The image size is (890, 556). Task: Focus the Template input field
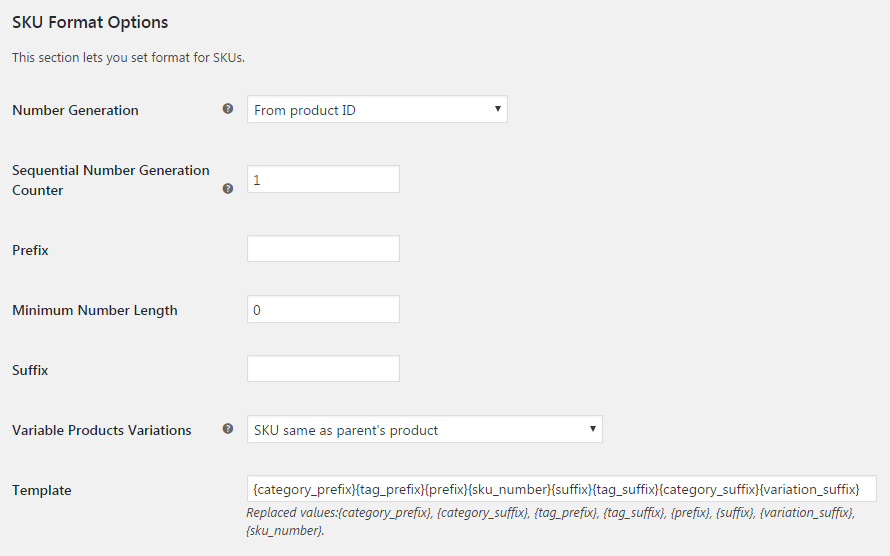click(x=561, y=488)
